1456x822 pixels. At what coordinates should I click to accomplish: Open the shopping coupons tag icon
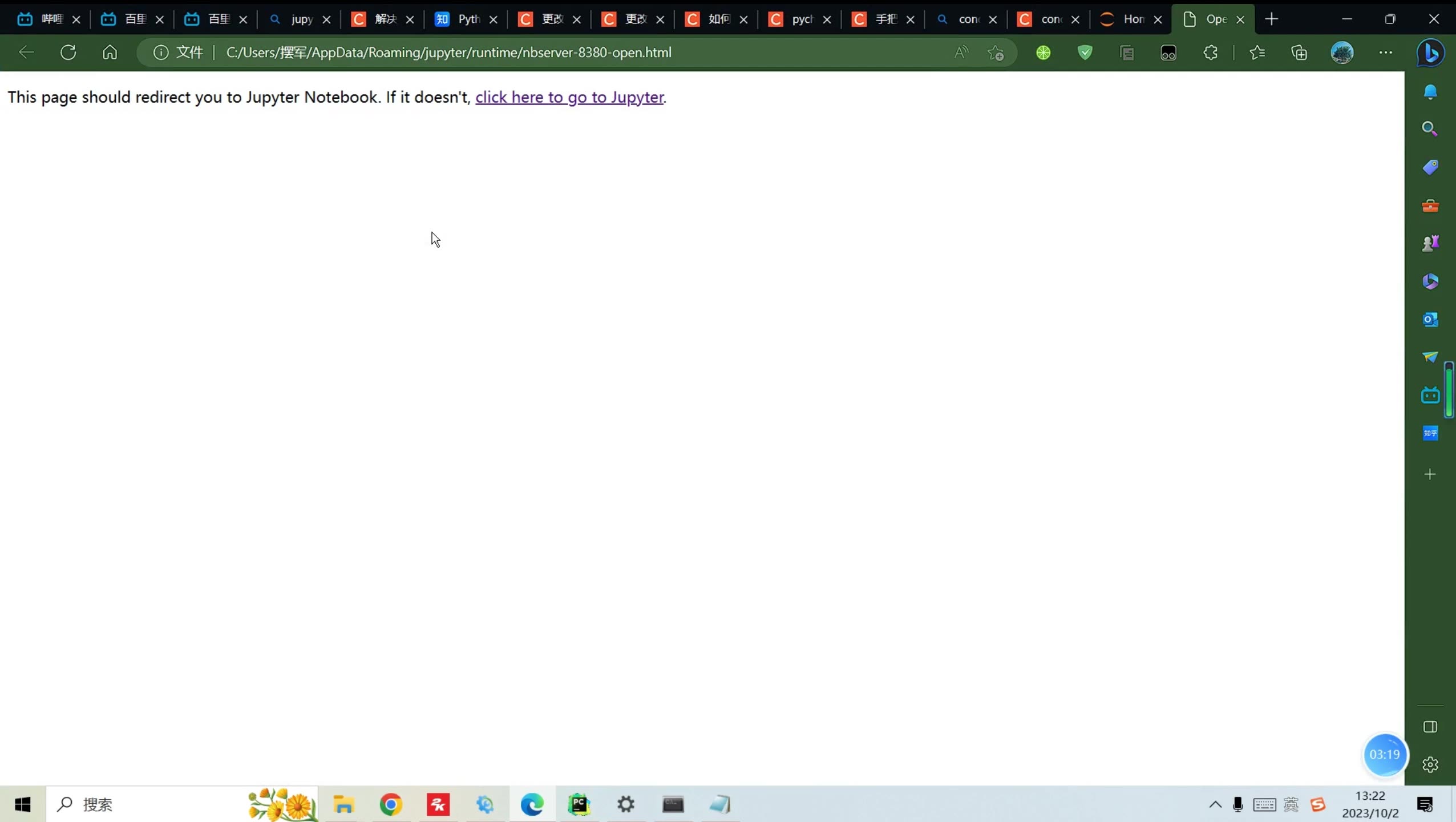click(1431, 167)
